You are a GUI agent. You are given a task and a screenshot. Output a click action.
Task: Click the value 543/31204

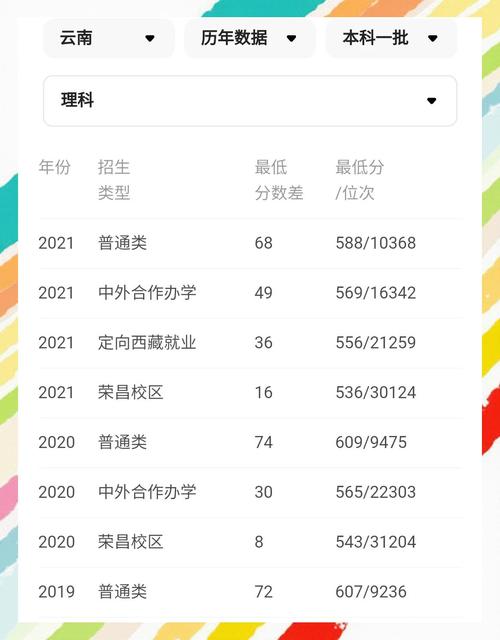click(x=376, y=542)
